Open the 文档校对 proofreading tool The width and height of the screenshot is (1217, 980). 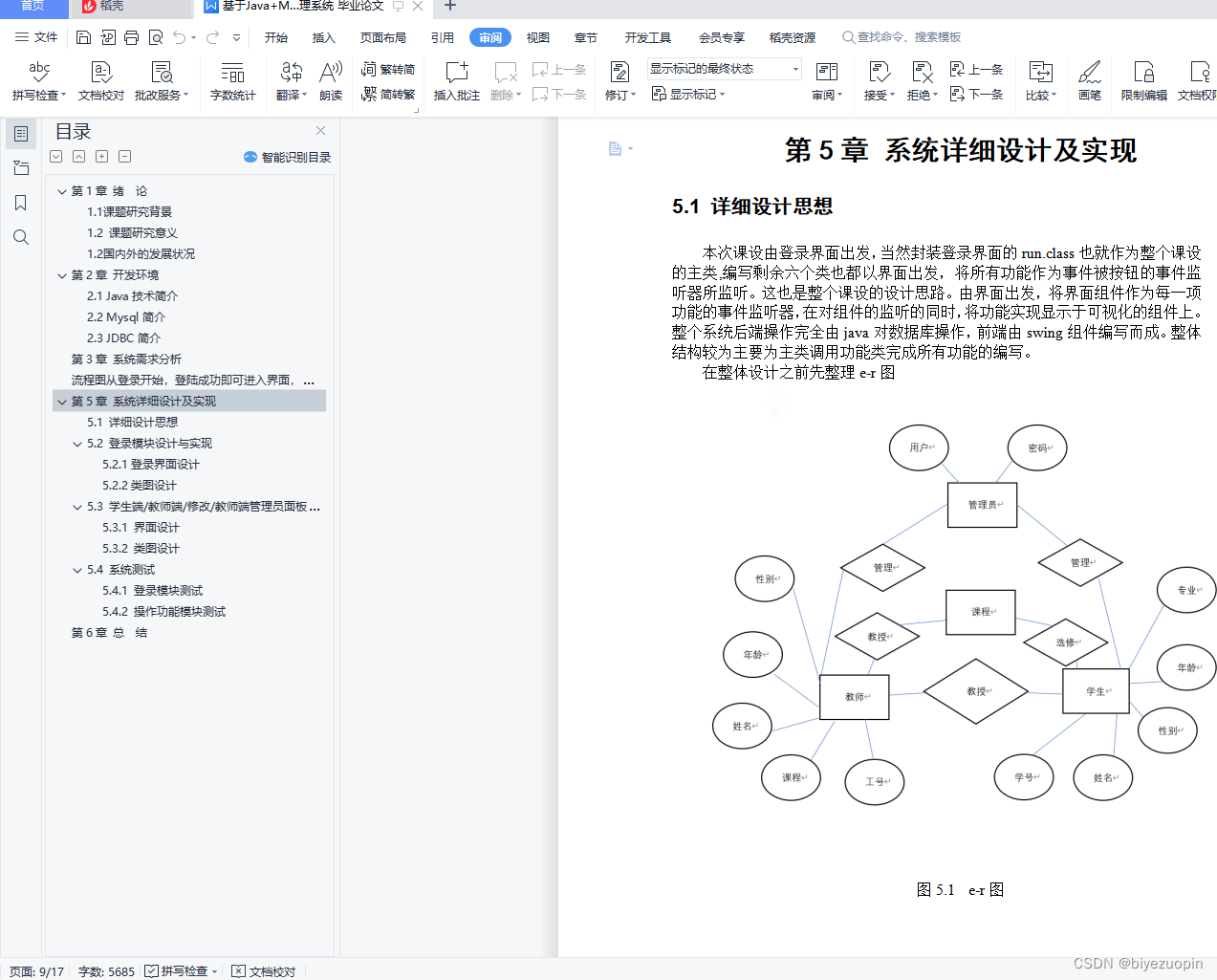point(100,81)
